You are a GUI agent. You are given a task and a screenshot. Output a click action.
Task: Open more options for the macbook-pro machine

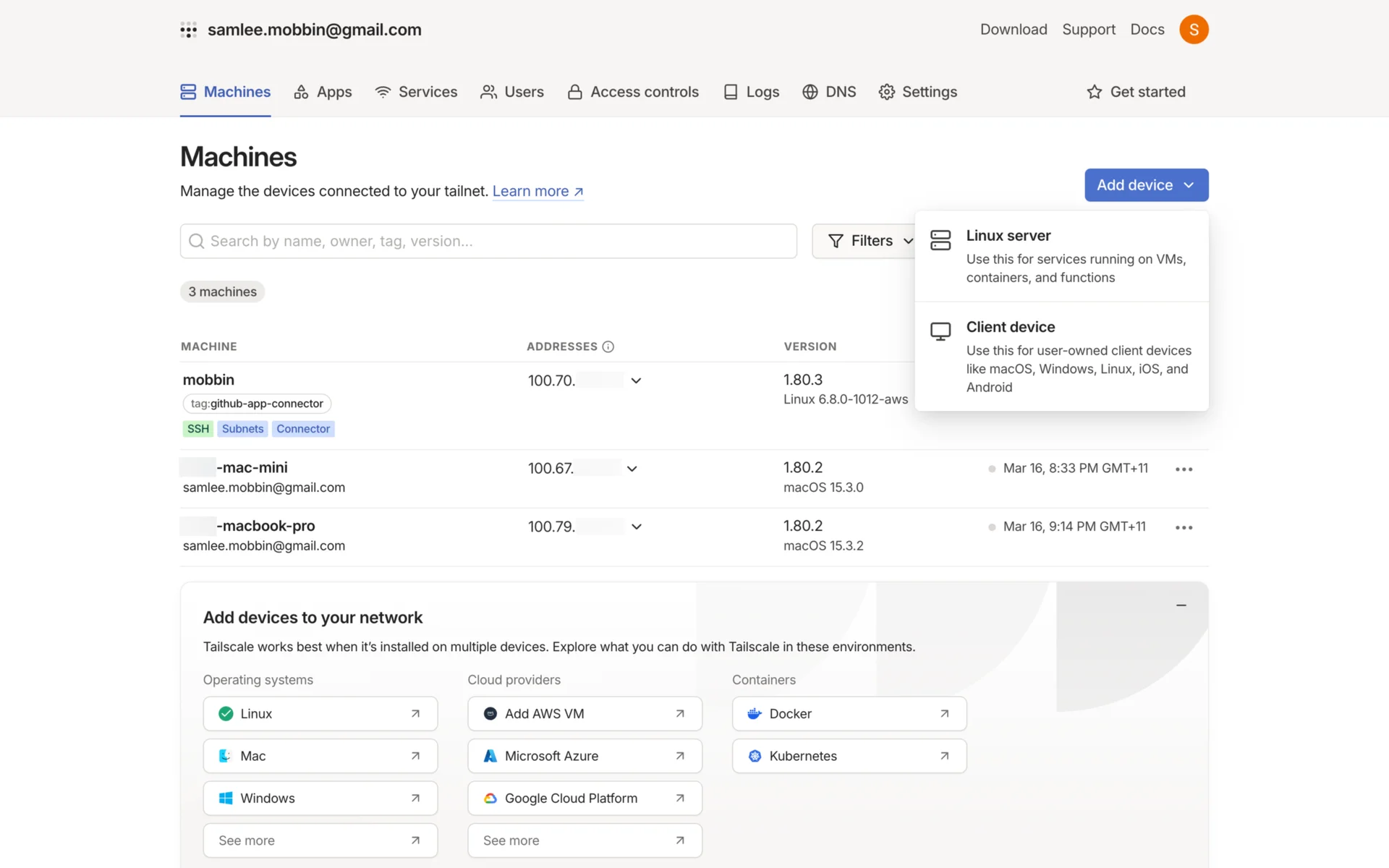[x=1184, y=527]
